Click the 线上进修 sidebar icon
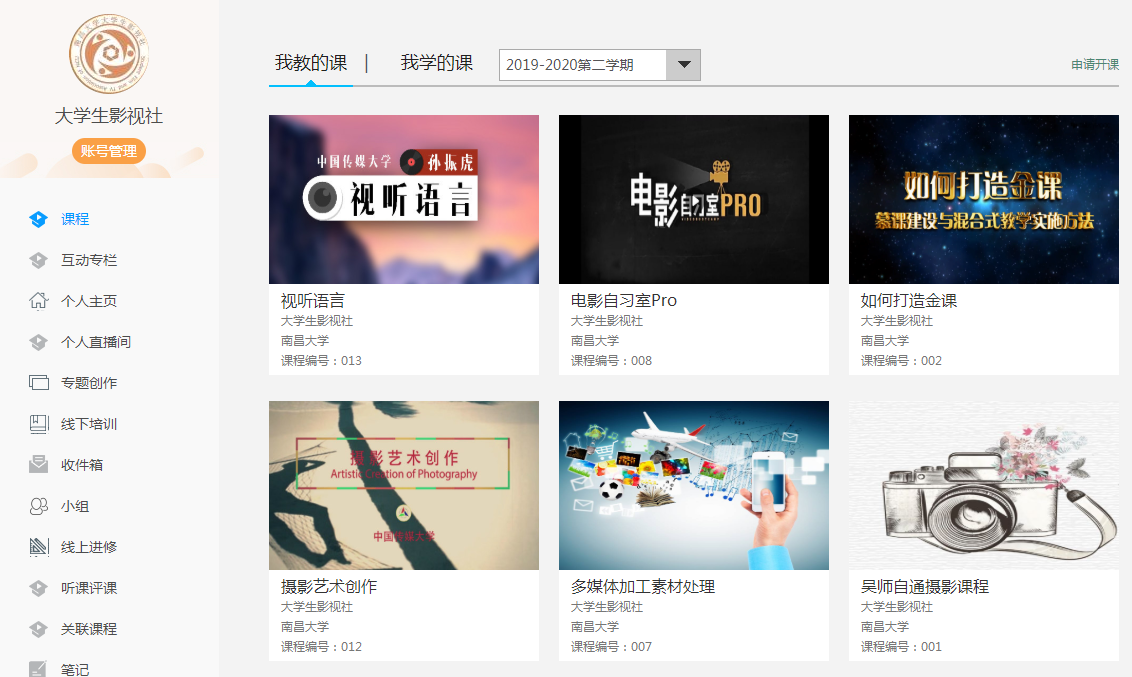The width and height of the screenshot is (1132, 677). pos(39,547)
